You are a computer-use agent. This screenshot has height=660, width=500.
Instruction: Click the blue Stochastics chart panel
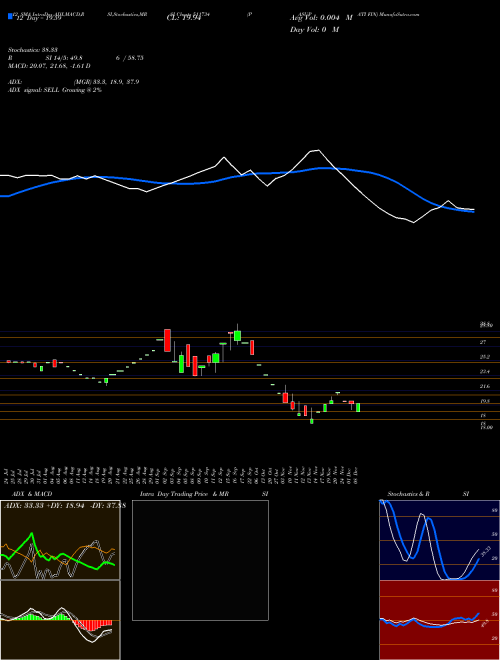439,540
